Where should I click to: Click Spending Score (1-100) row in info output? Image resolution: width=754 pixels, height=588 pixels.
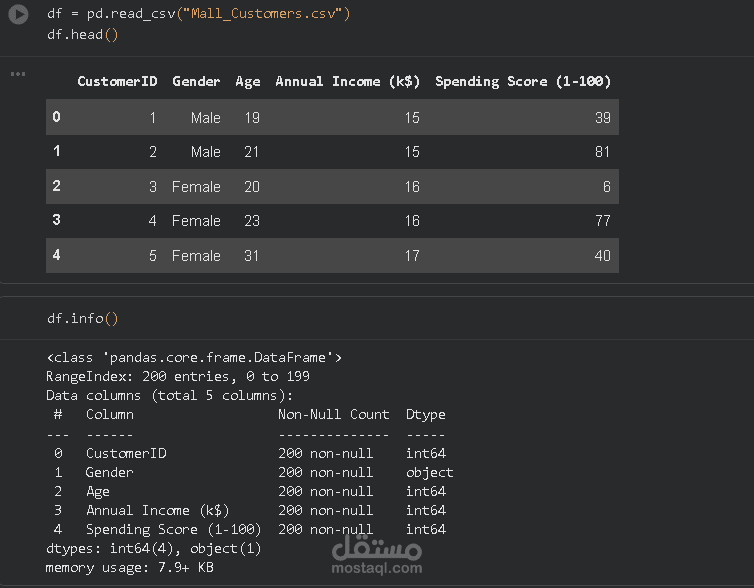pyautogui.click(x=250, y=529)
